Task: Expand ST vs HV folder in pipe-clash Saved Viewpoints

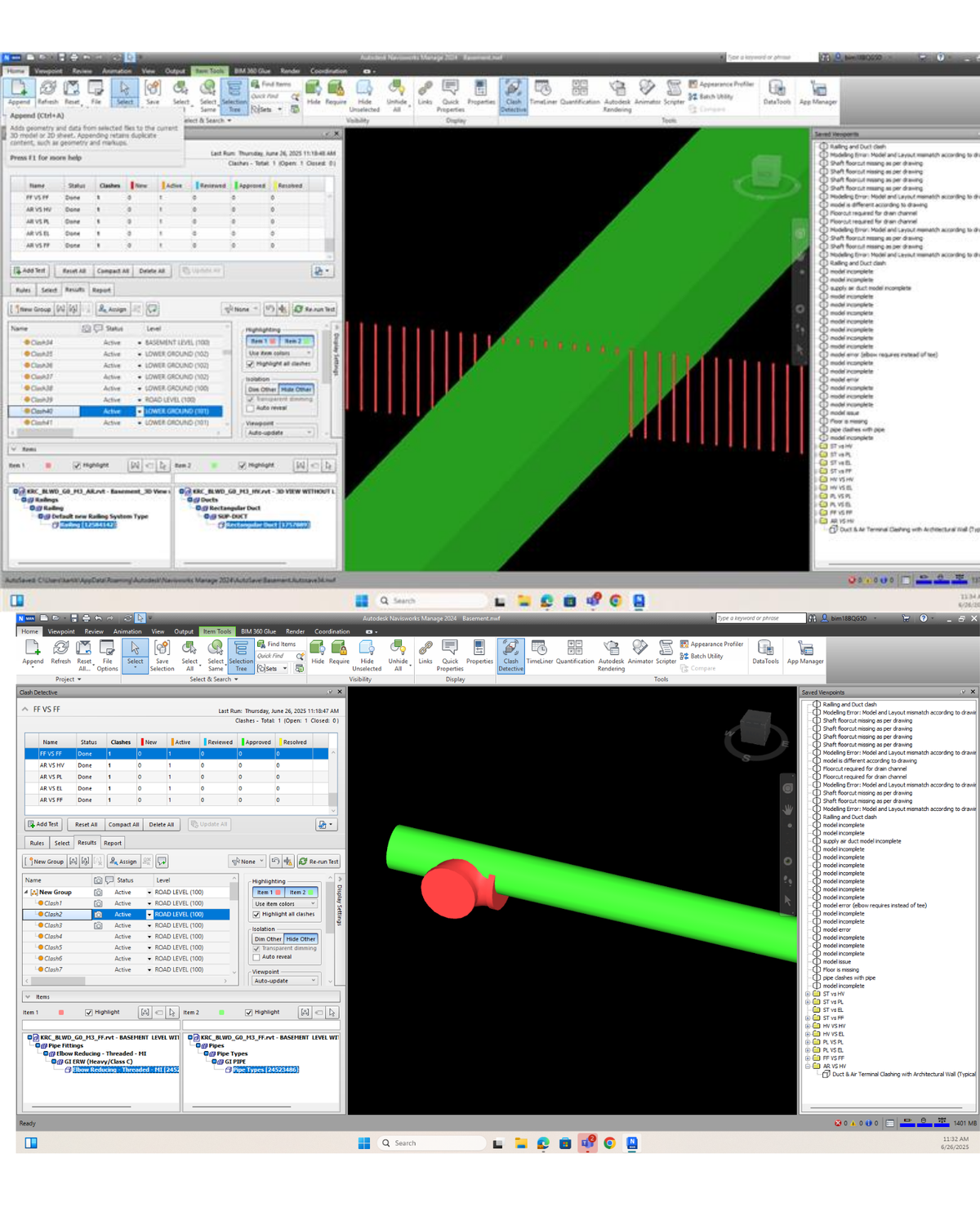Action: pos(808,994)
